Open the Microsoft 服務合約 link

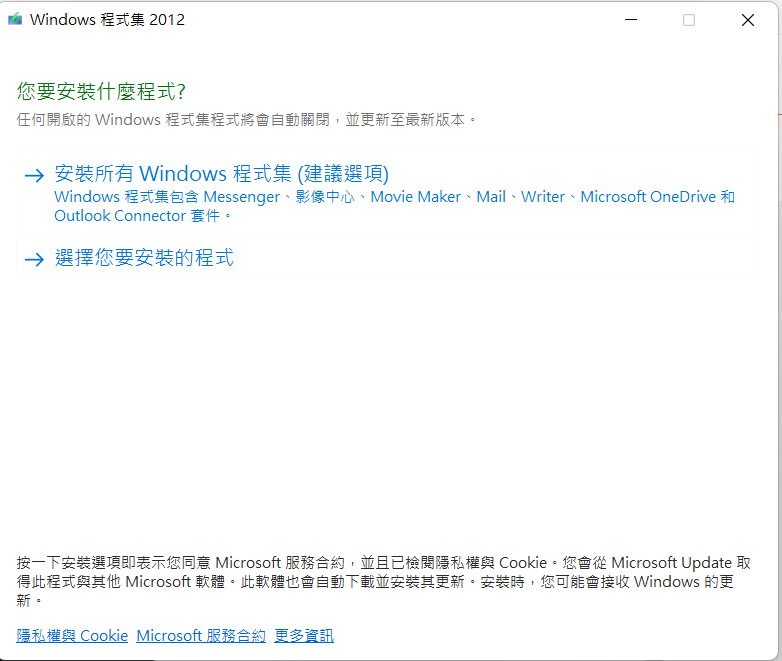(x=201, y=636)
